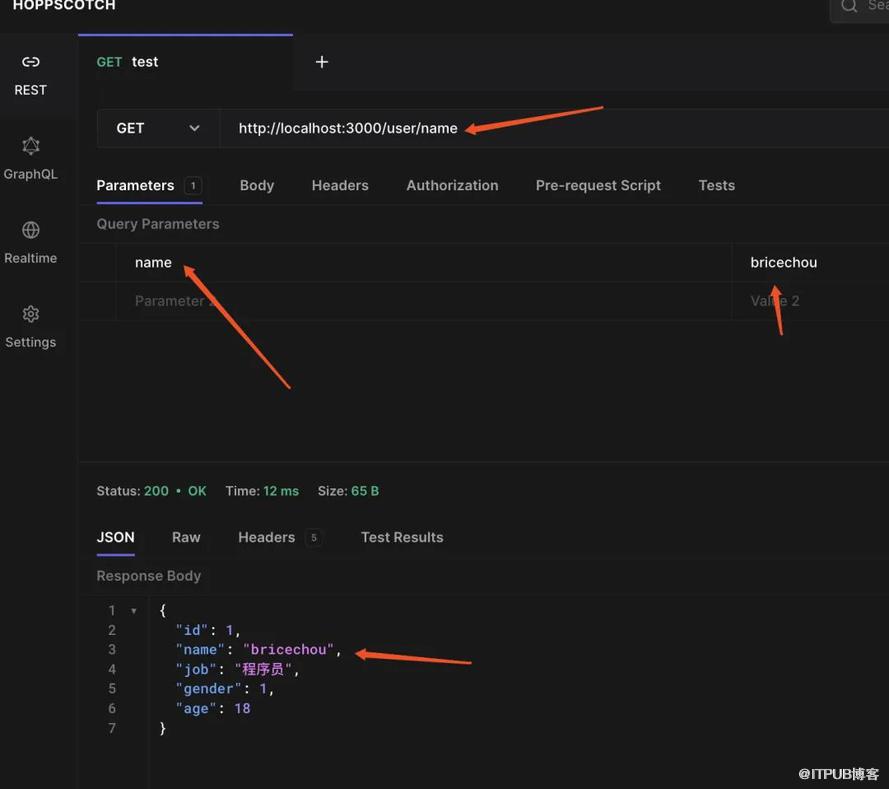View the Raw response tab

[186, 537]
